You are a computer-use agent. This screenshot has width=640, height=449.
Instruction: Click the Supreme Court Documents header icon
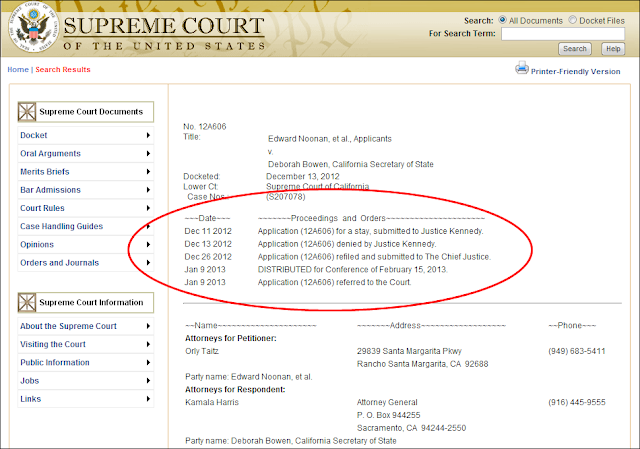click(27, 112)
